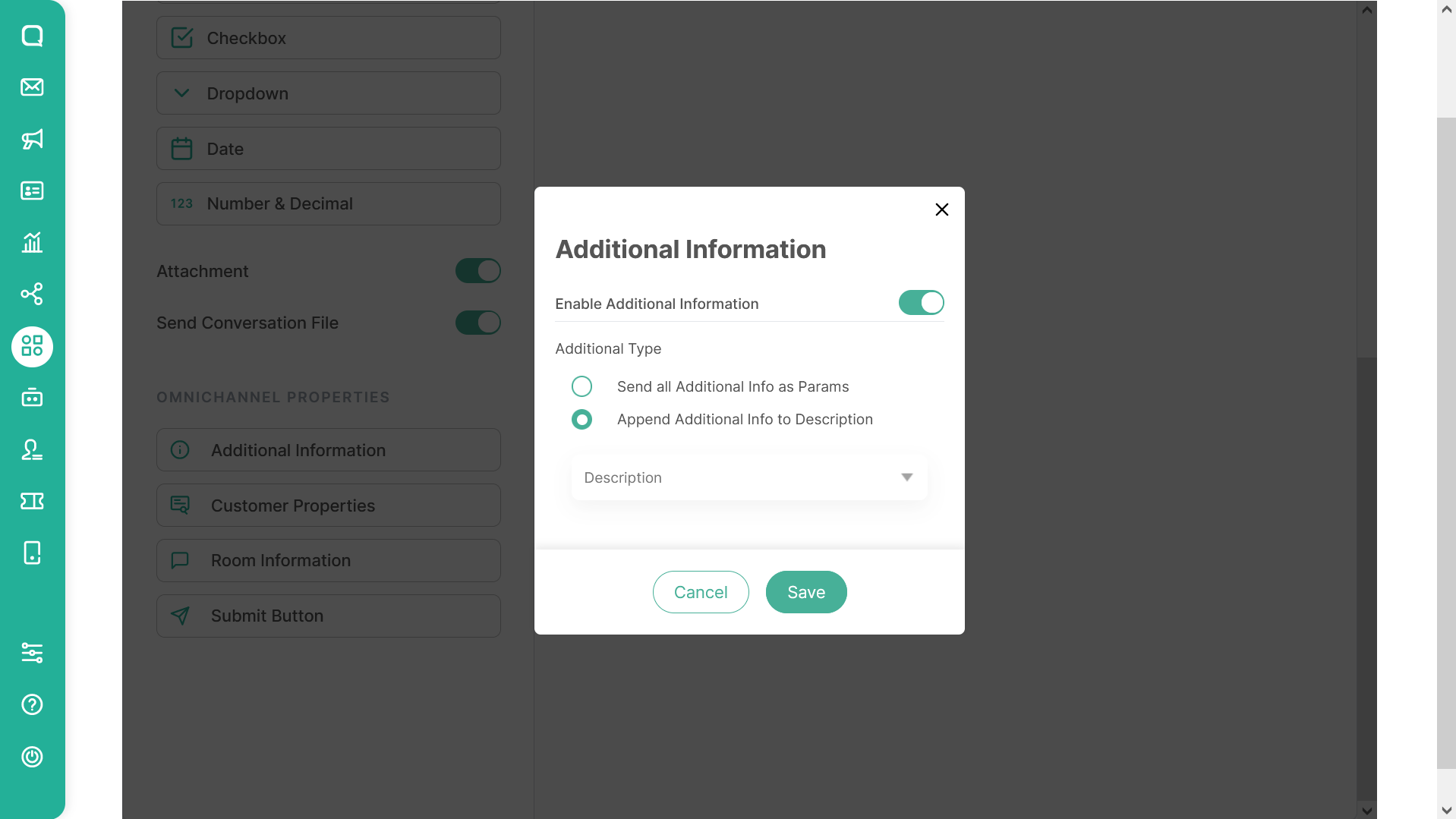Click the Submit Button paper plane icon
Image resolution: width=1456 pixels, height=819 pixels.
180,616
